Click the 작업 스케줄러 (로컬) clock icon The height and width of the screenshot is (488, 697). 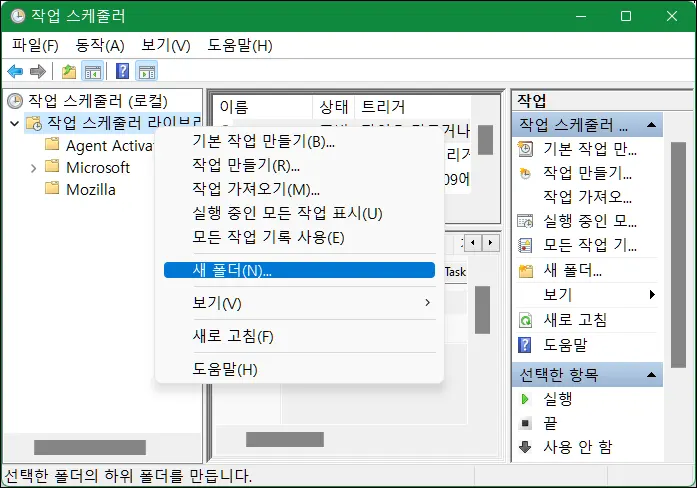15,101
